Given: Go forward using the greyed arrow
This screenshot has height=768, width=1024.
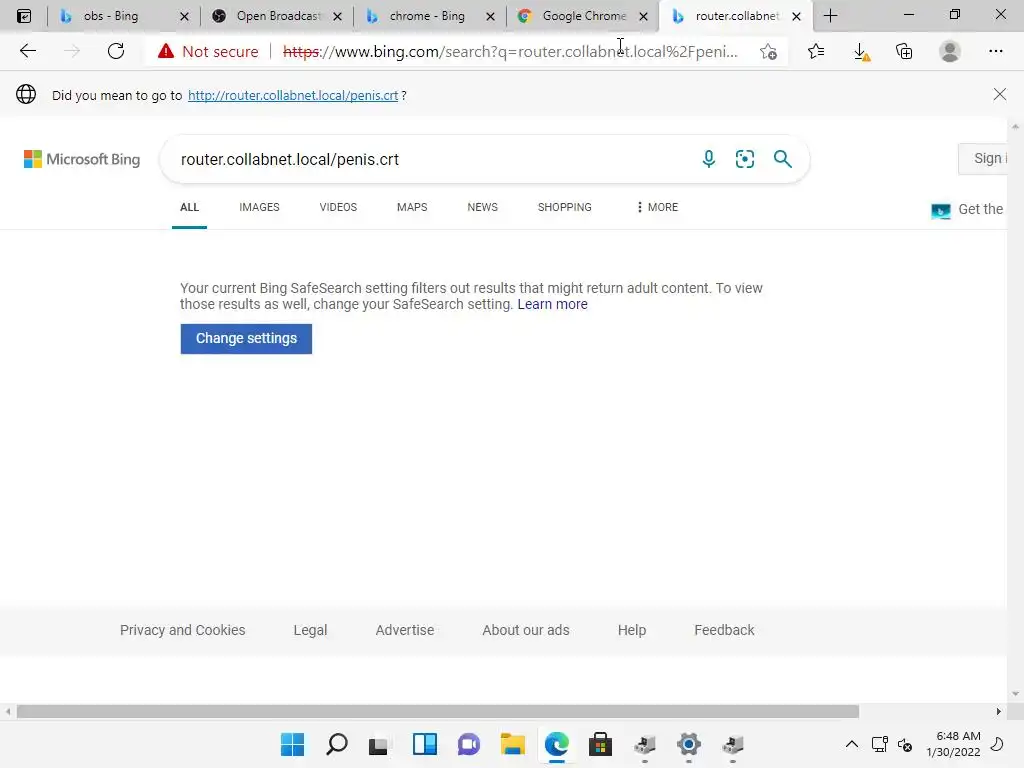Looking at the screenshot, I should click(72, 51).
